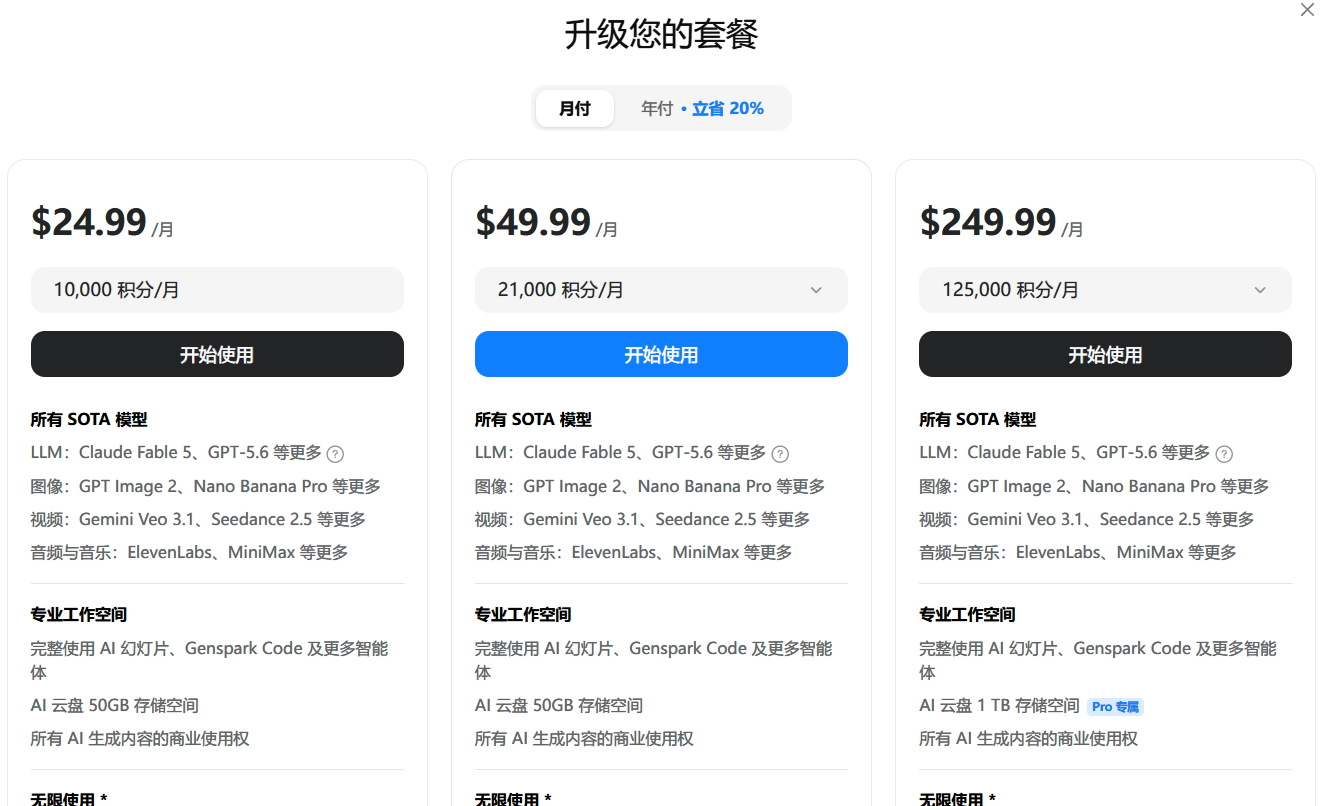Click 完整使用 AI 幻灯片 line in $49.99 plan
The height and width of the screenshot is (806, 1327).
653,660
